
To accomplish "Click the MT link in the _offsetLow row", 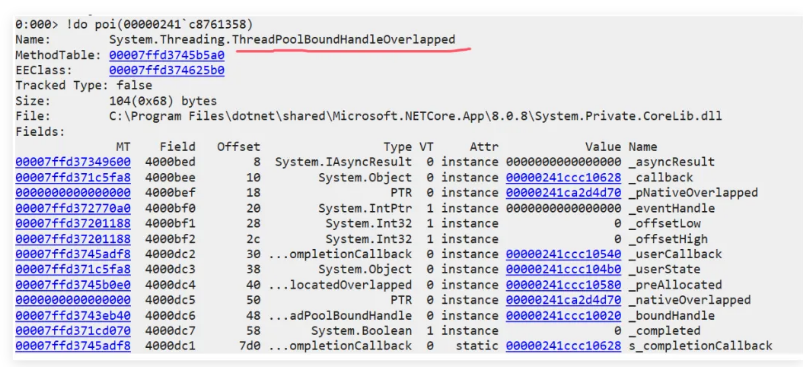I will (x=73, y=223).
